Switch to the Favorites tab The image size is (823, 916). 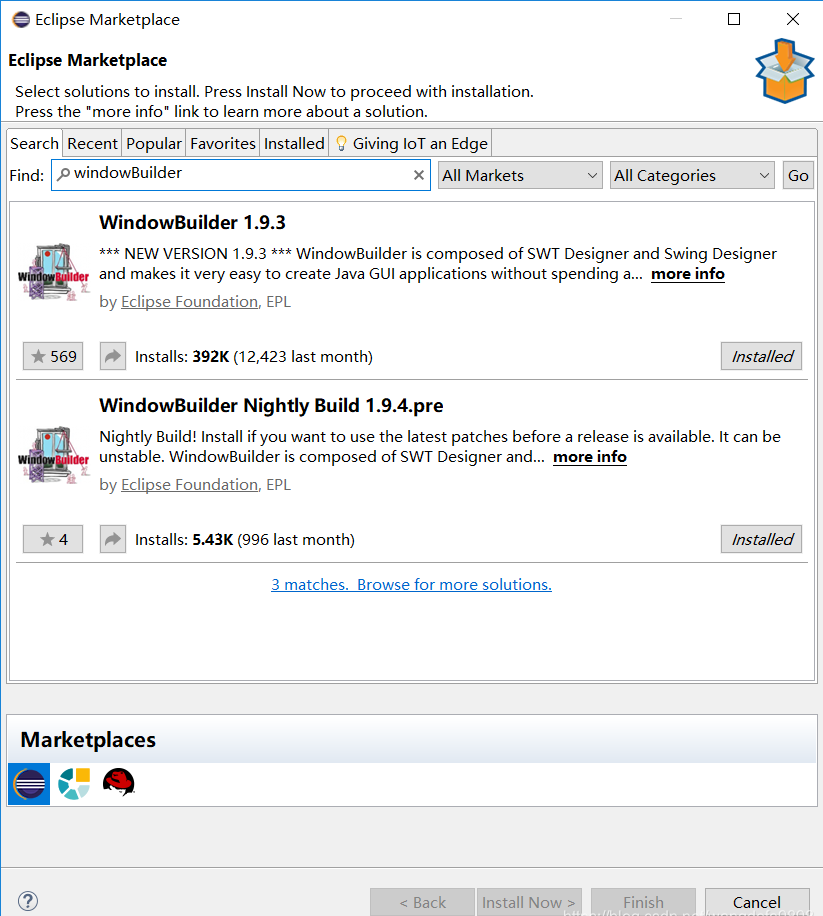coord(223,143)
